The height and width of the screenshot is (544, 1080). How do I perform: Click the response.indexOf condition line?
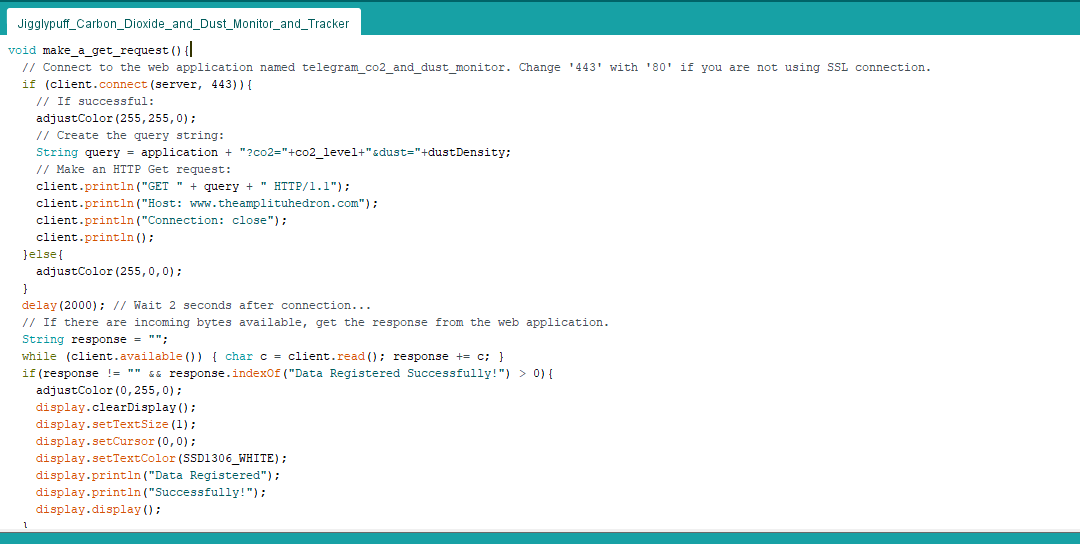[x=287, y=373]
